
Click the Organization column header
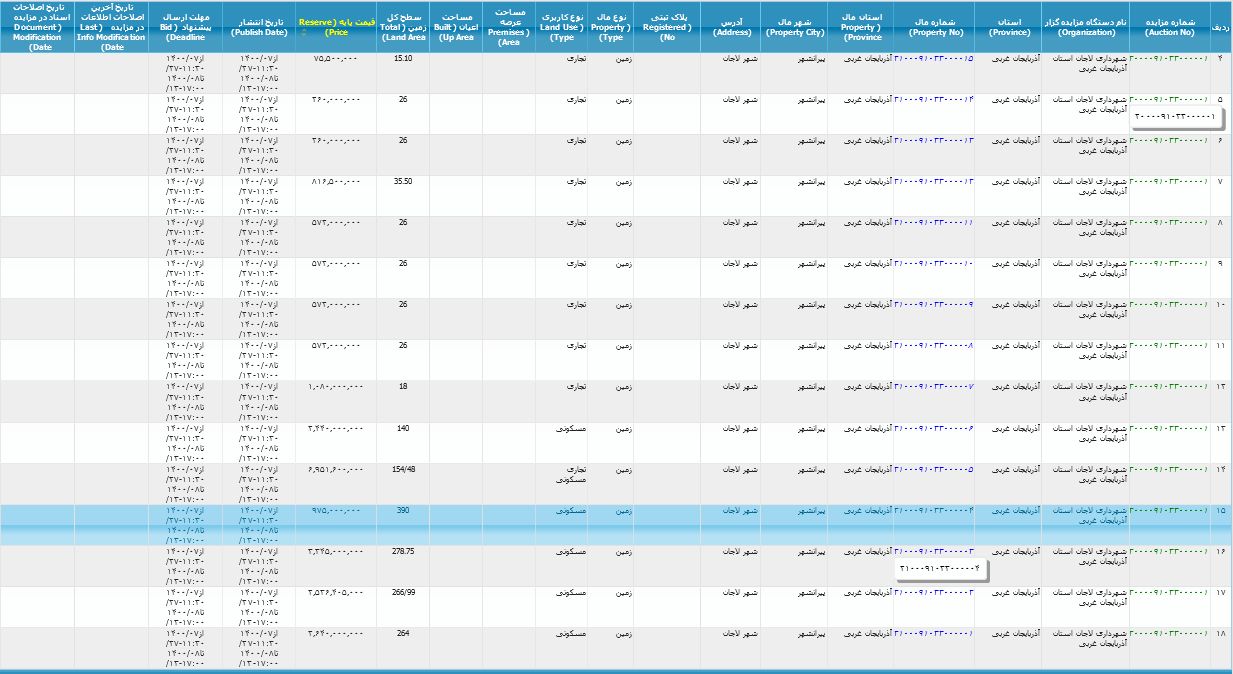click(x=1085, y=27)
